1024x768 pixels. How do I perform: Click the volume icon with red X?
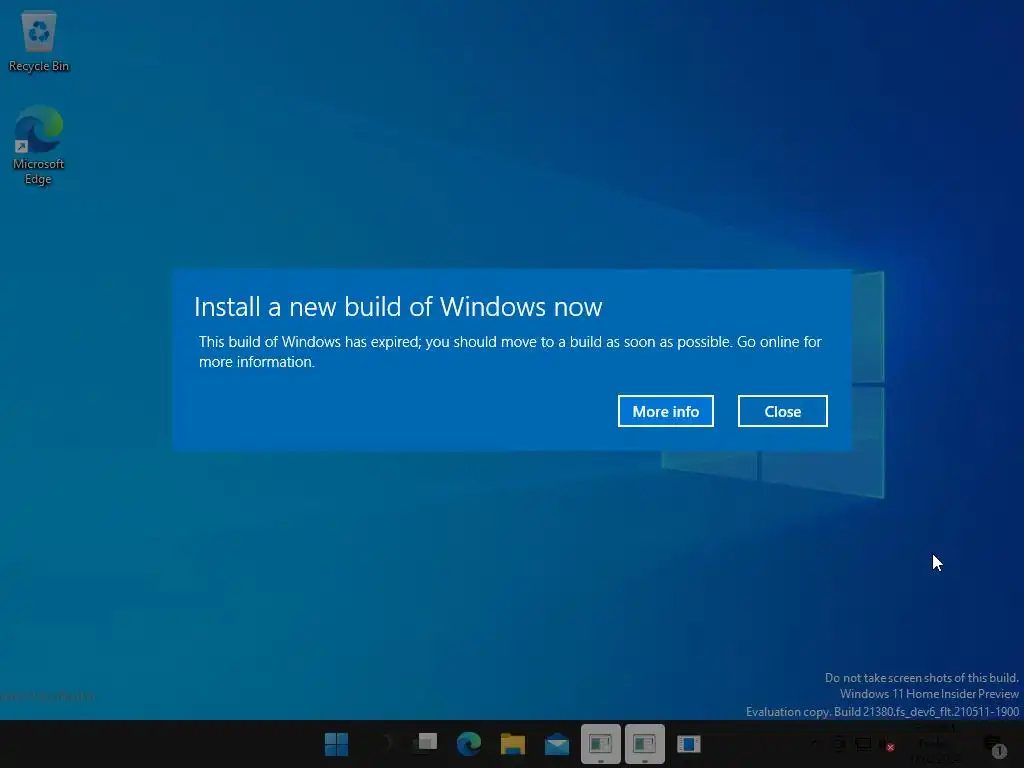(x=887, y=744)
